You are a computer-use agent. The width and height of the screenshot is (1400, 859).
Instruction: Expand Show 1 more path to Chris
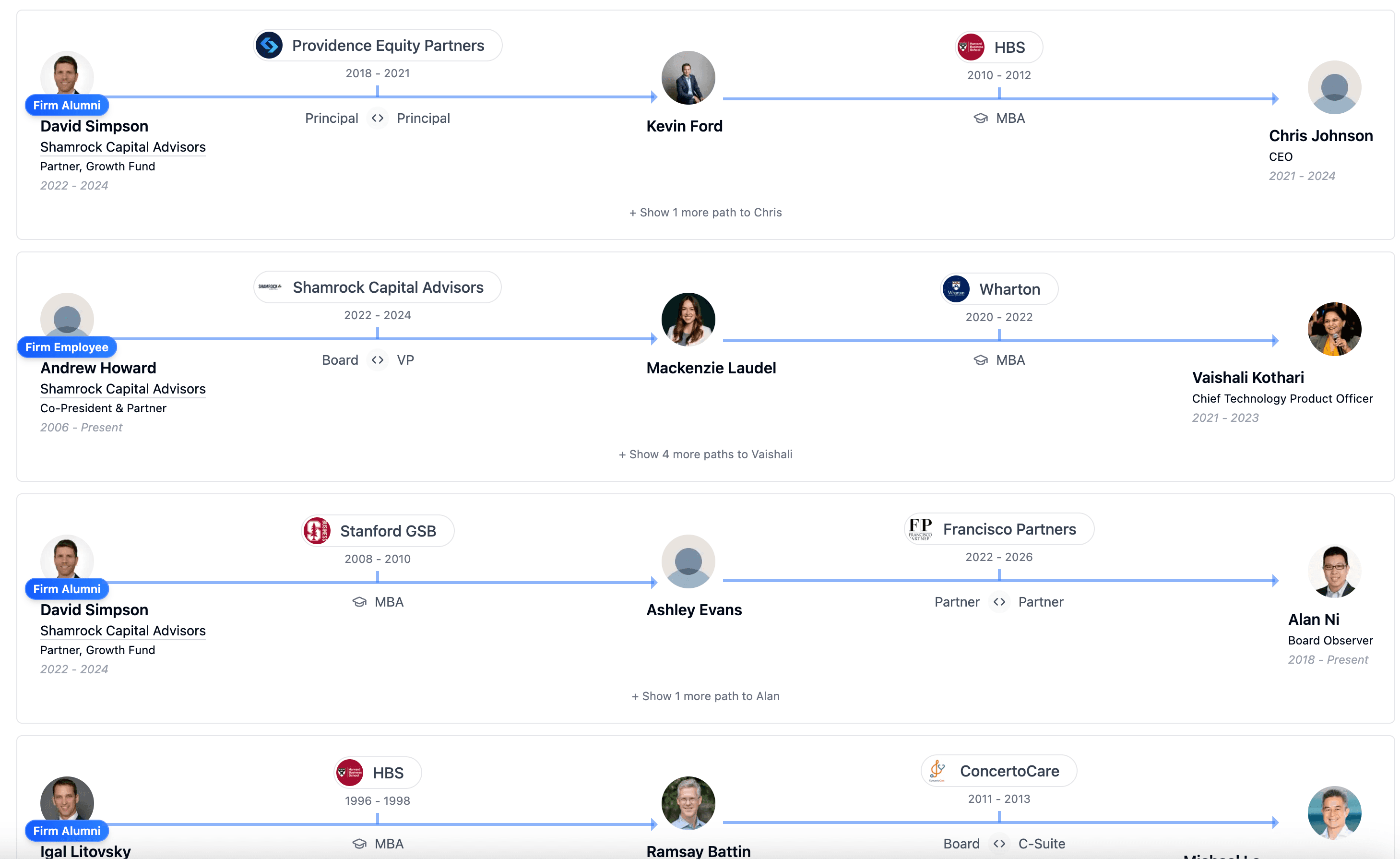pos(706,212)
